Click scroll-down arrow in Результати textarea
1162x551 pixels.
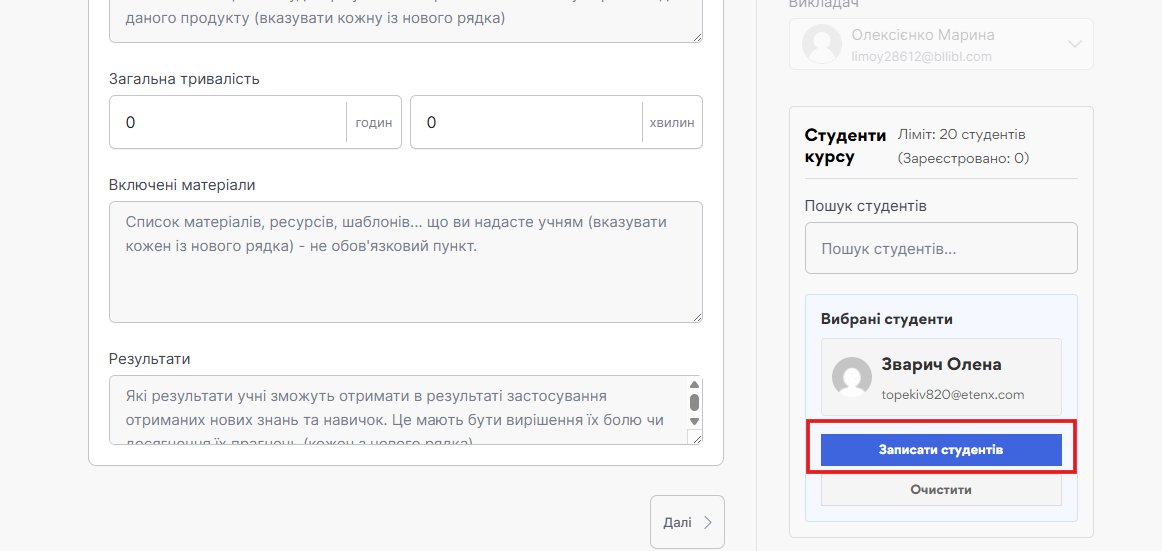(694, 421)
